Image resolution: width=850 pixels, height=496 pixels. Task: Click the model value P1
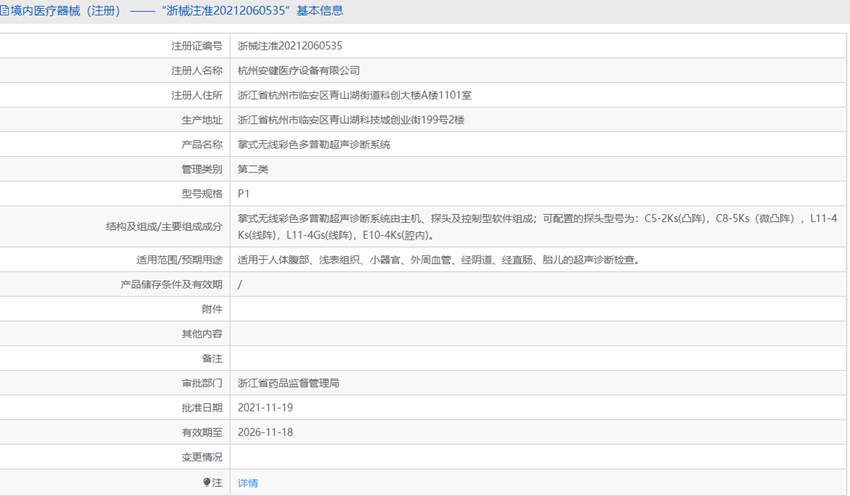[243, 194]
